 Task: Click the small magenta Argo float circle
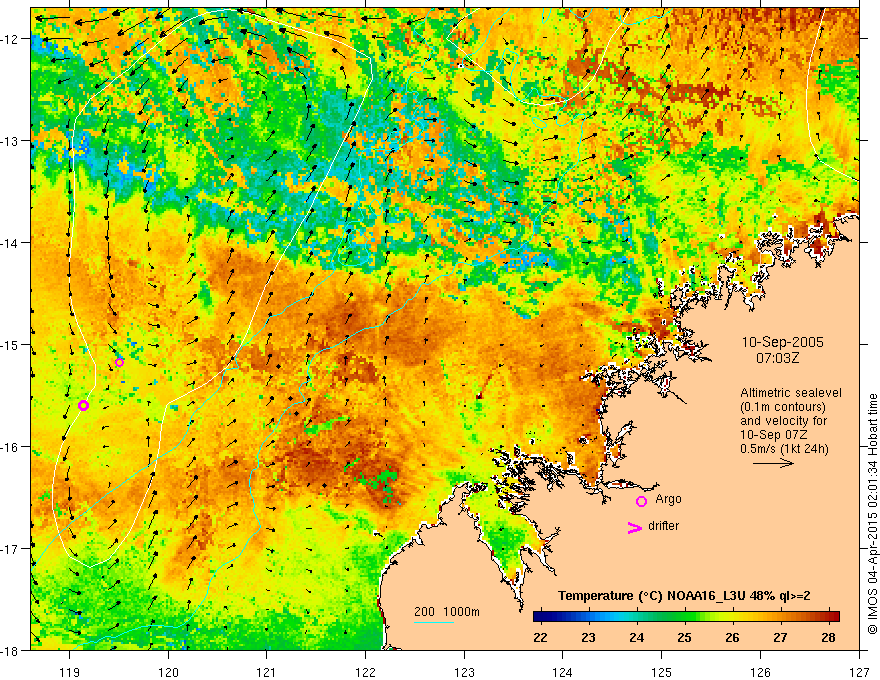pyautogui.click(x=120, y=362)
